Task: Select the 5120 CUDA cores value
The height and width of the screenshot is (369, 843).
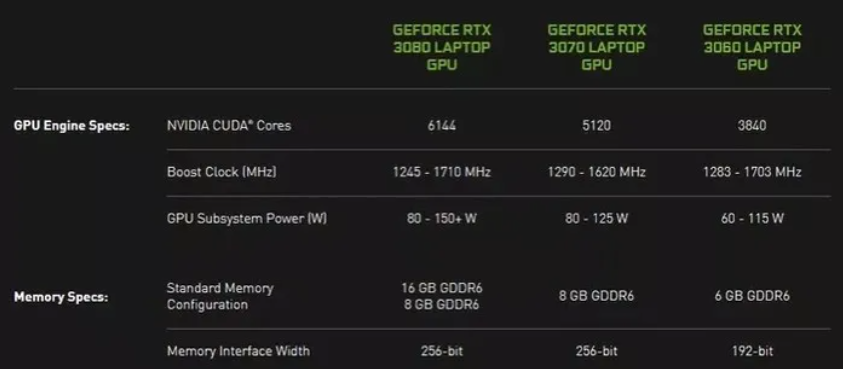Action: [597, 126]
